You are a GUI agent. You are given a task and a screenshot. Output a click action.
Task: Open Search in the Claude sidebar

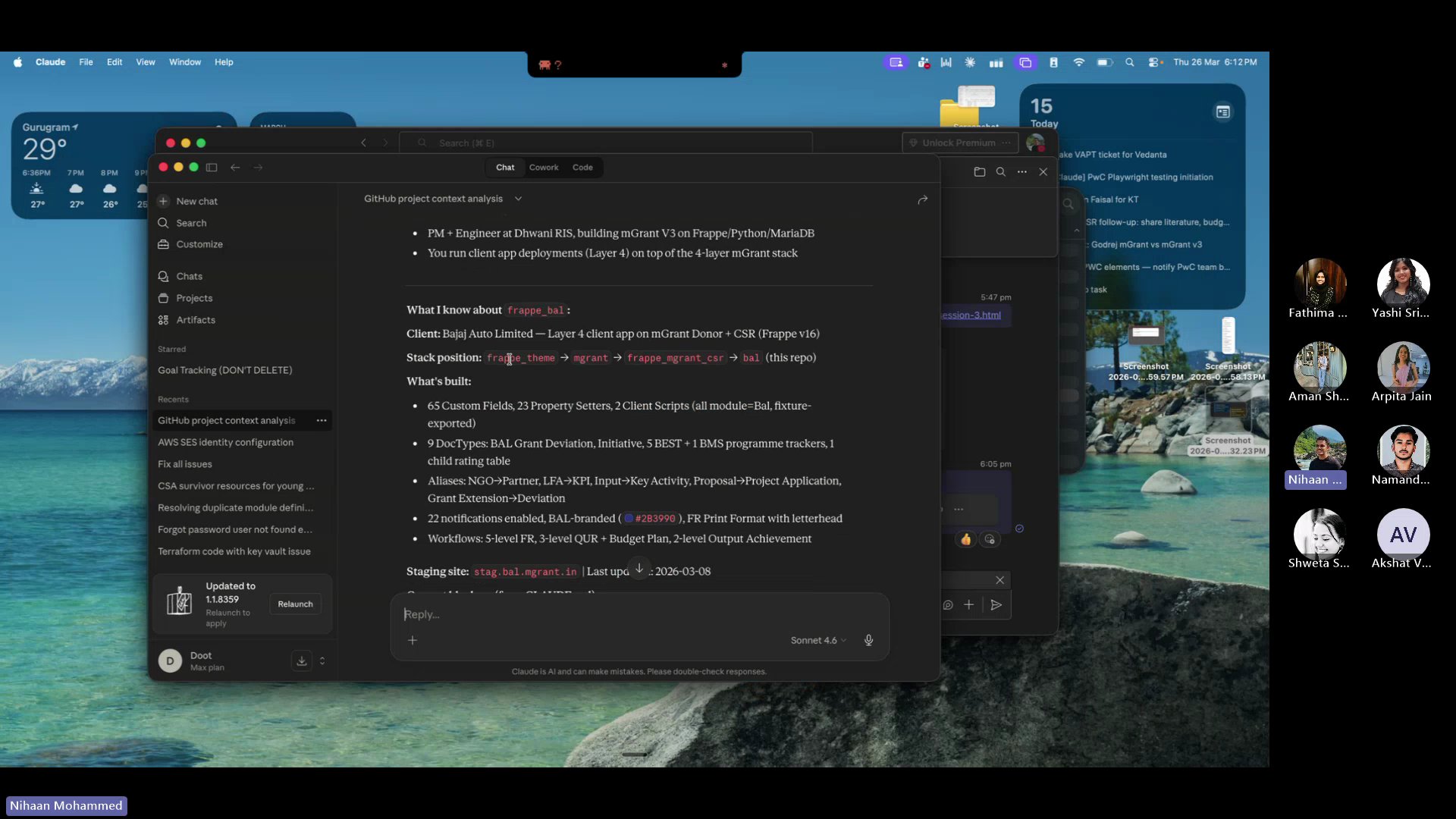pos(190,223)
